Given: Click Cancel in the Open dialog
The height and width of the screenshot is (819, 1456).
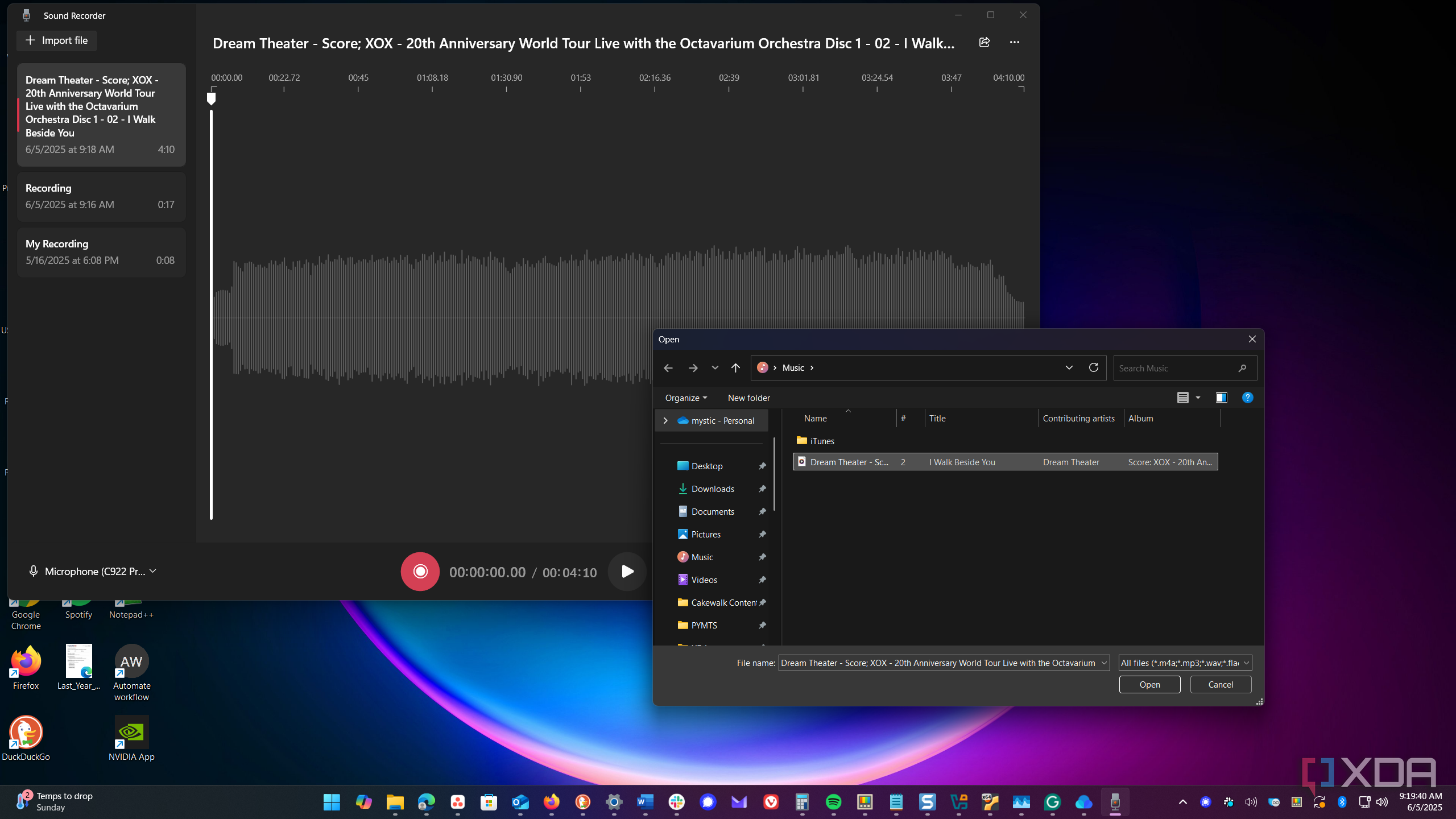Looking at the screenshot, I should tap(1221, 685).
